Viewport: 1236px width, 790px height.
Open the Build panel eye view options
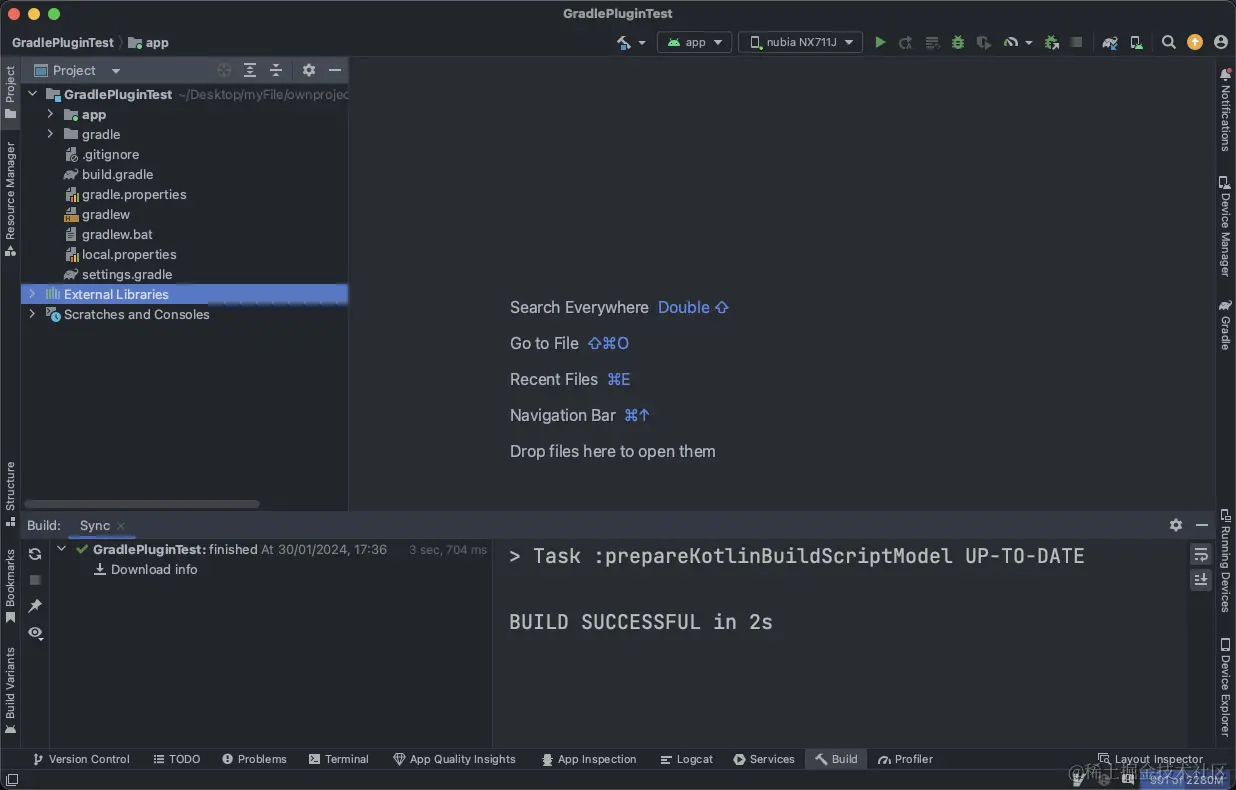(35, 633)
